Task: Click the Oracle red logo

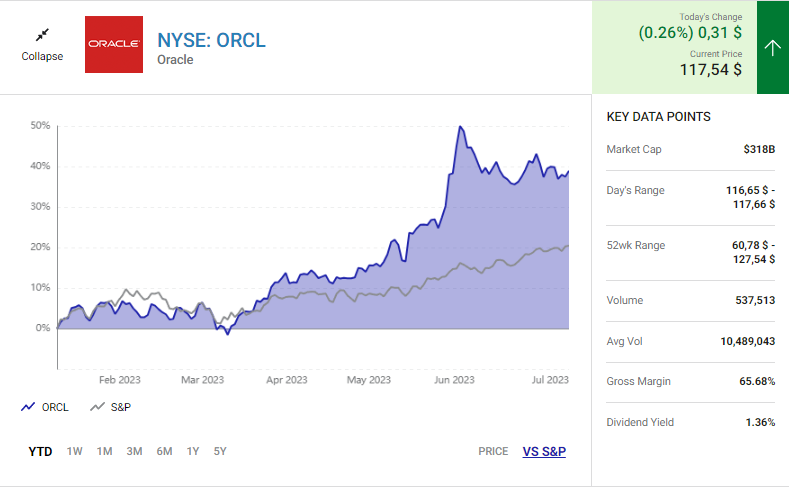Action: pos(113,45)
